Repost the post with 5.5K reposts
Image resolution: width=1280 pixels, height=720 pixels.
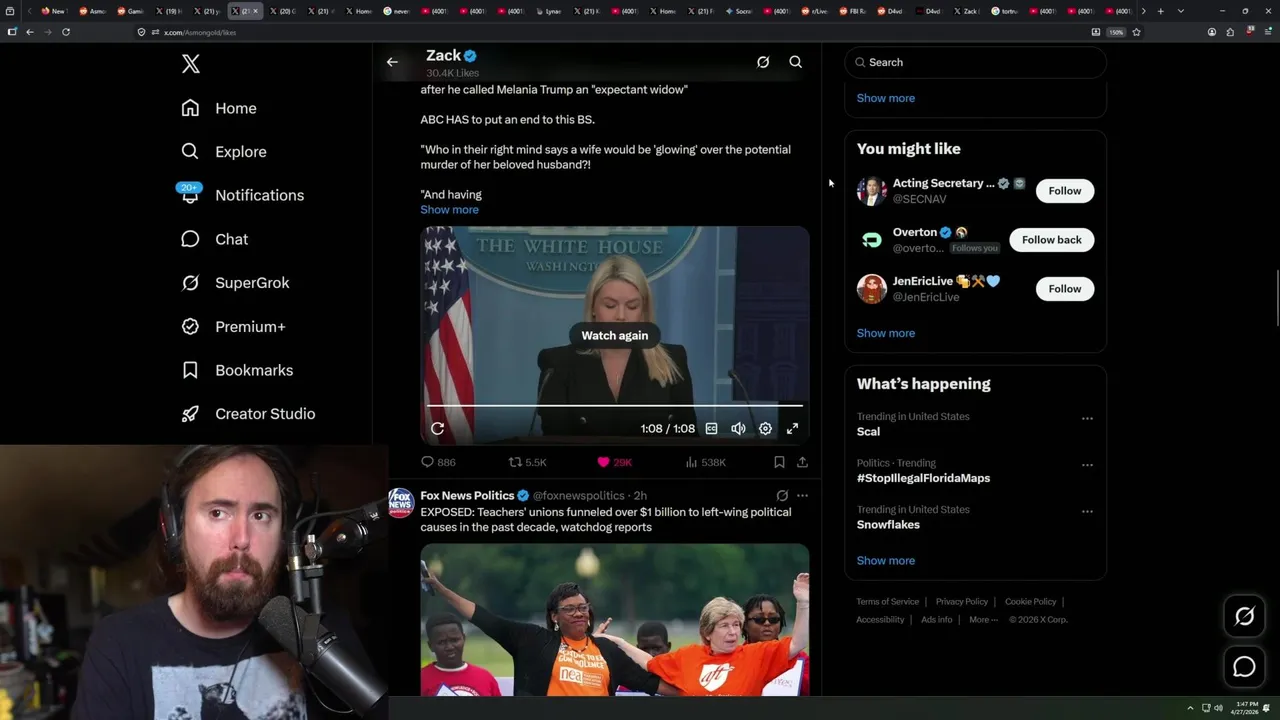point(527,462)
